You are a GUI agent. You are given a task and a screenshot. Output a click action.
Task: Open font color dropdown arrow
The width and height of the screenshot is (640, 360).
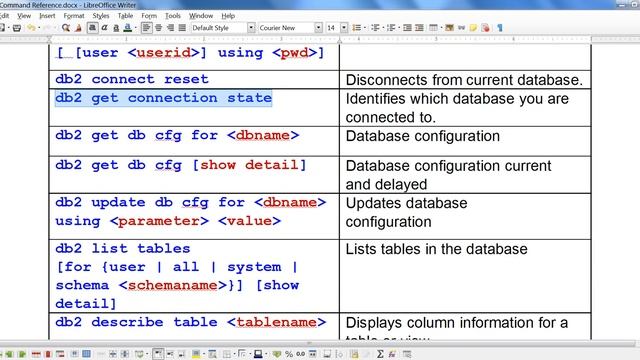point(135,28)
